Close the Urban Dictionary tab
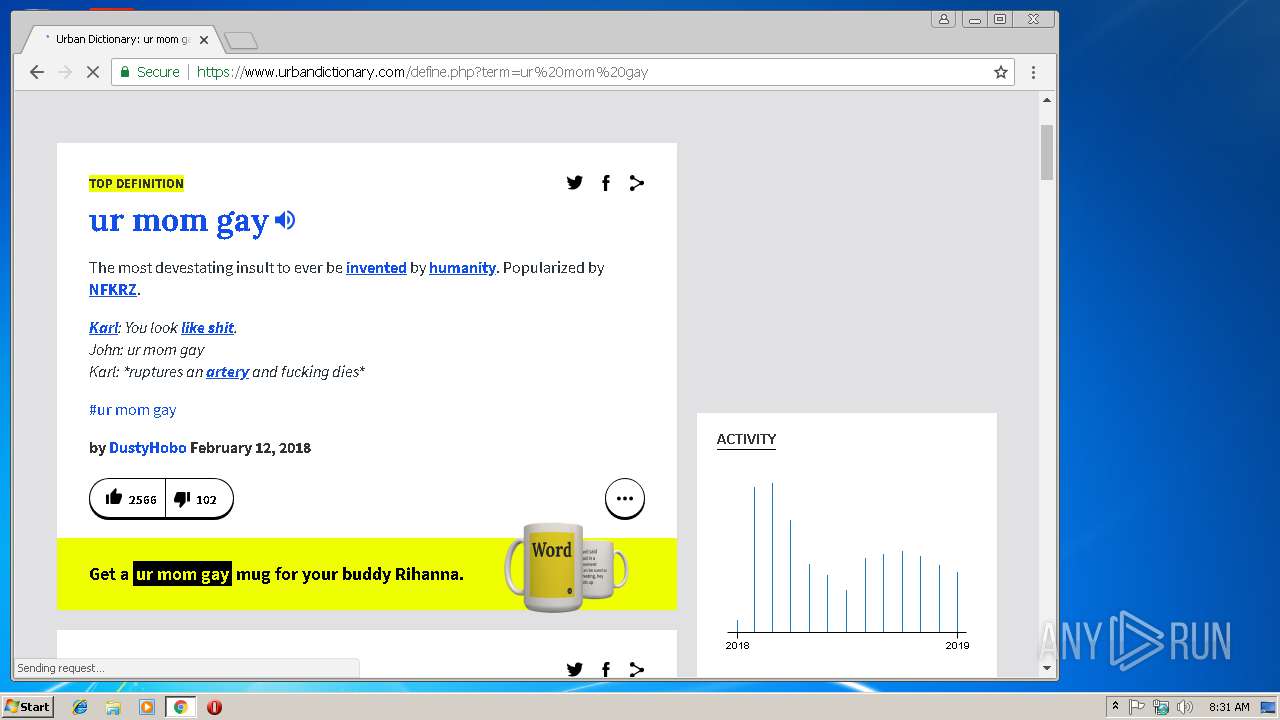 click(x=204, y=40)
